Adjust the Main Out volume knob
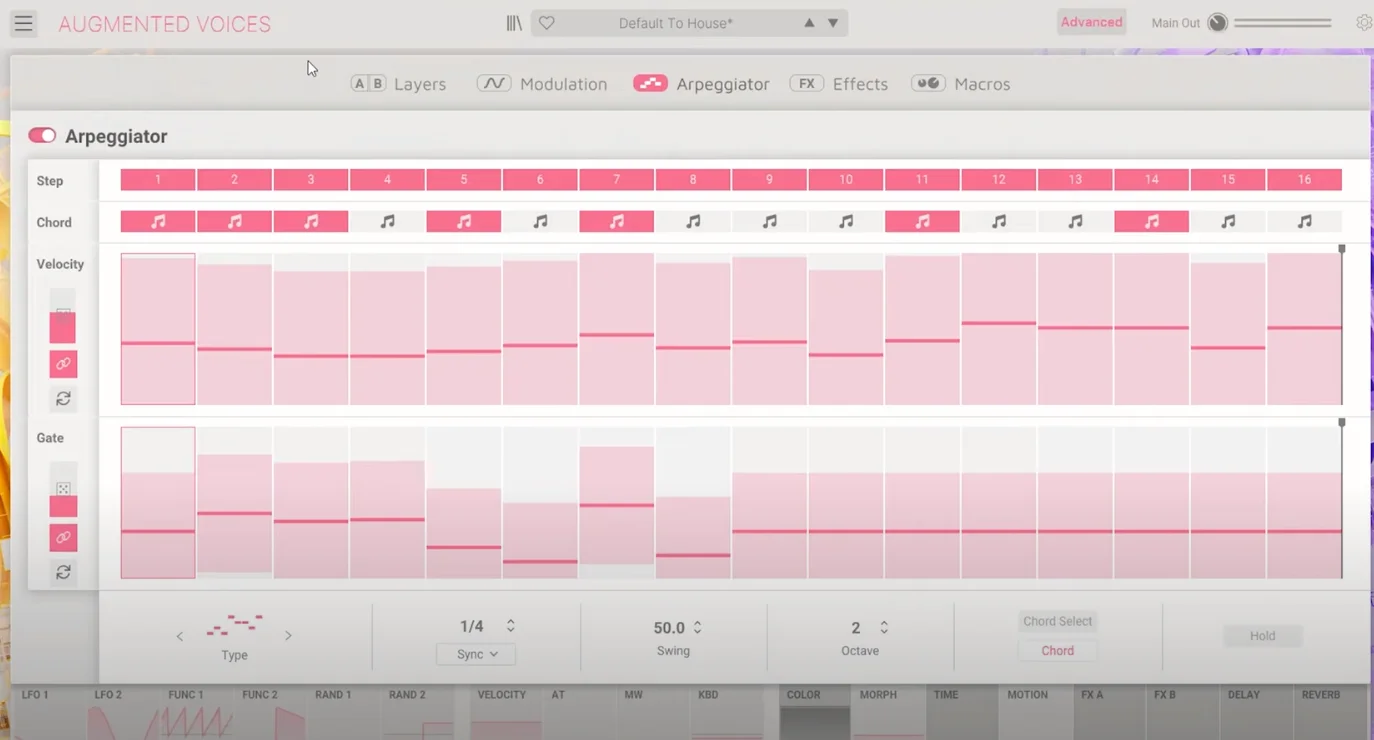The image size is (1374, 740). 1217,22
